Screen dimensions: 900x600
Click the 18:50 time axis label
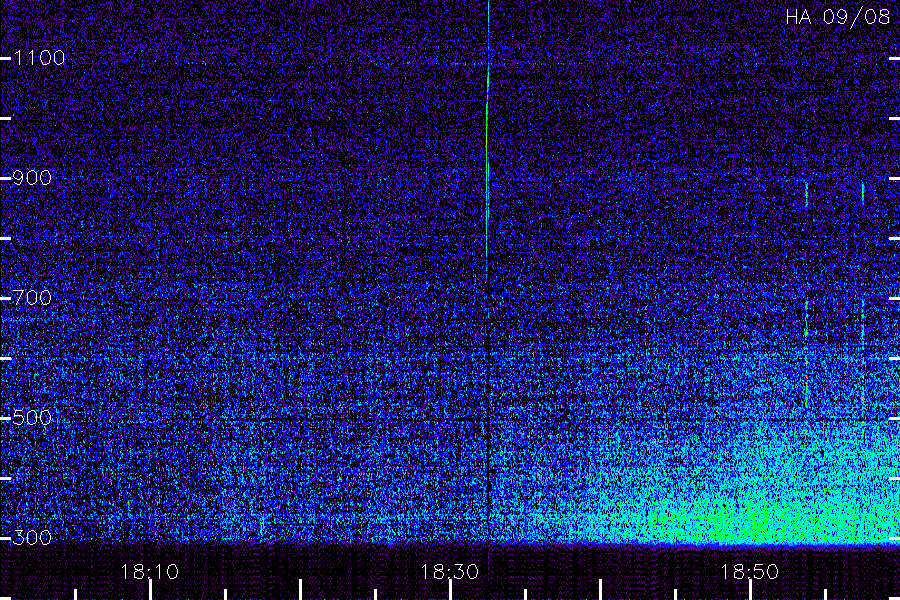750,572
